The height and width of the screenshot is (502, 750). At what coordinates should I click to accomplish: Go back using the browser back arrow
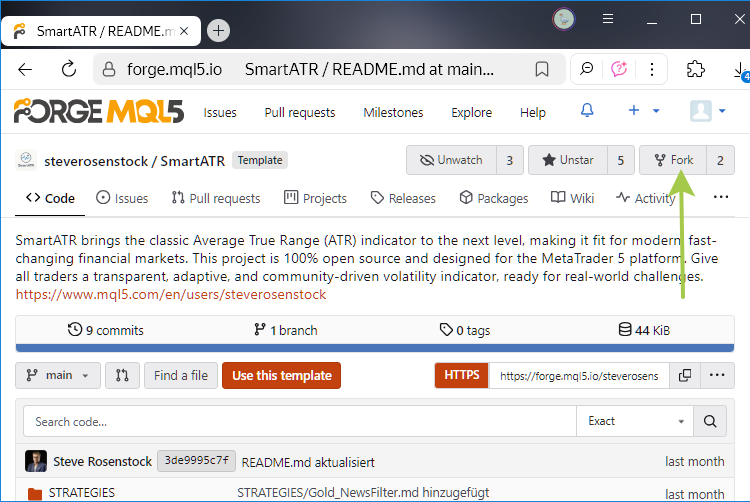tap(25, 70)
